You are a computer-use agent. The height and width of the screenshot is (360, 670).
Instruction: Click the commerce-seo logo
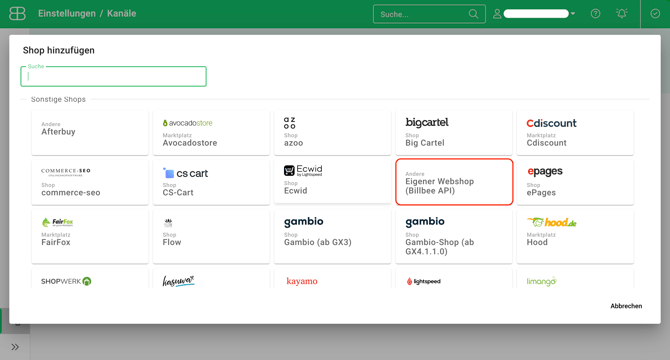[x=65, y=172]
